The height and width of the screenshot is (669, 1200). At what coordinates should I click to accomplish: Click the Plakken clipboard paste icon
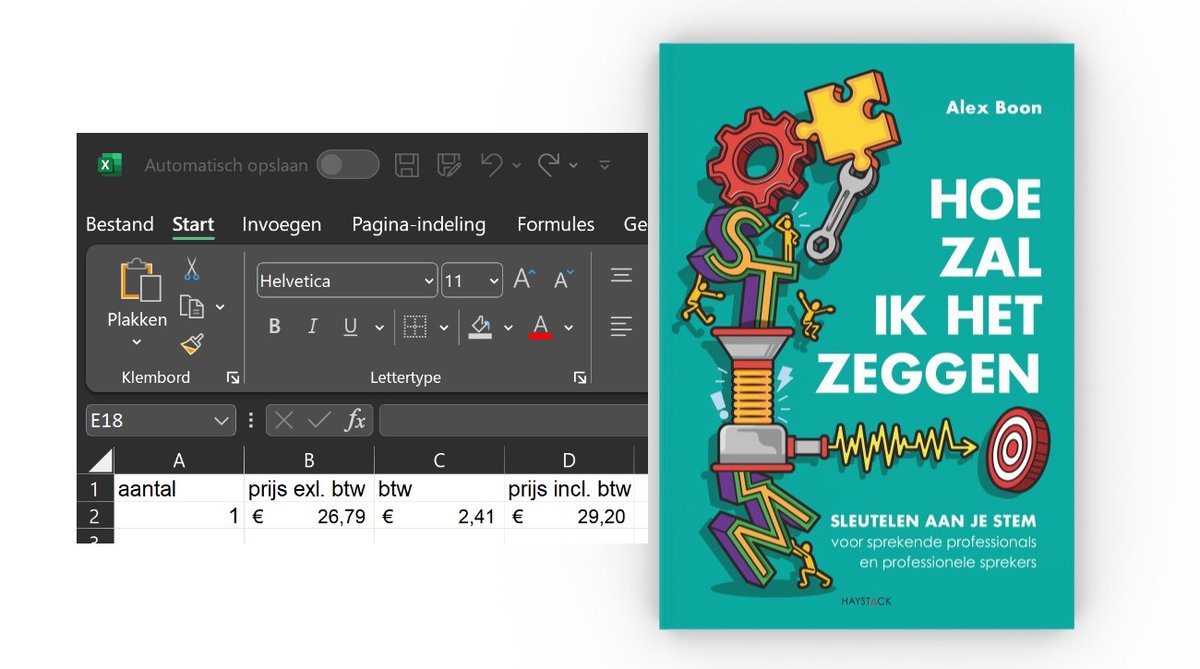click(140, 280)
